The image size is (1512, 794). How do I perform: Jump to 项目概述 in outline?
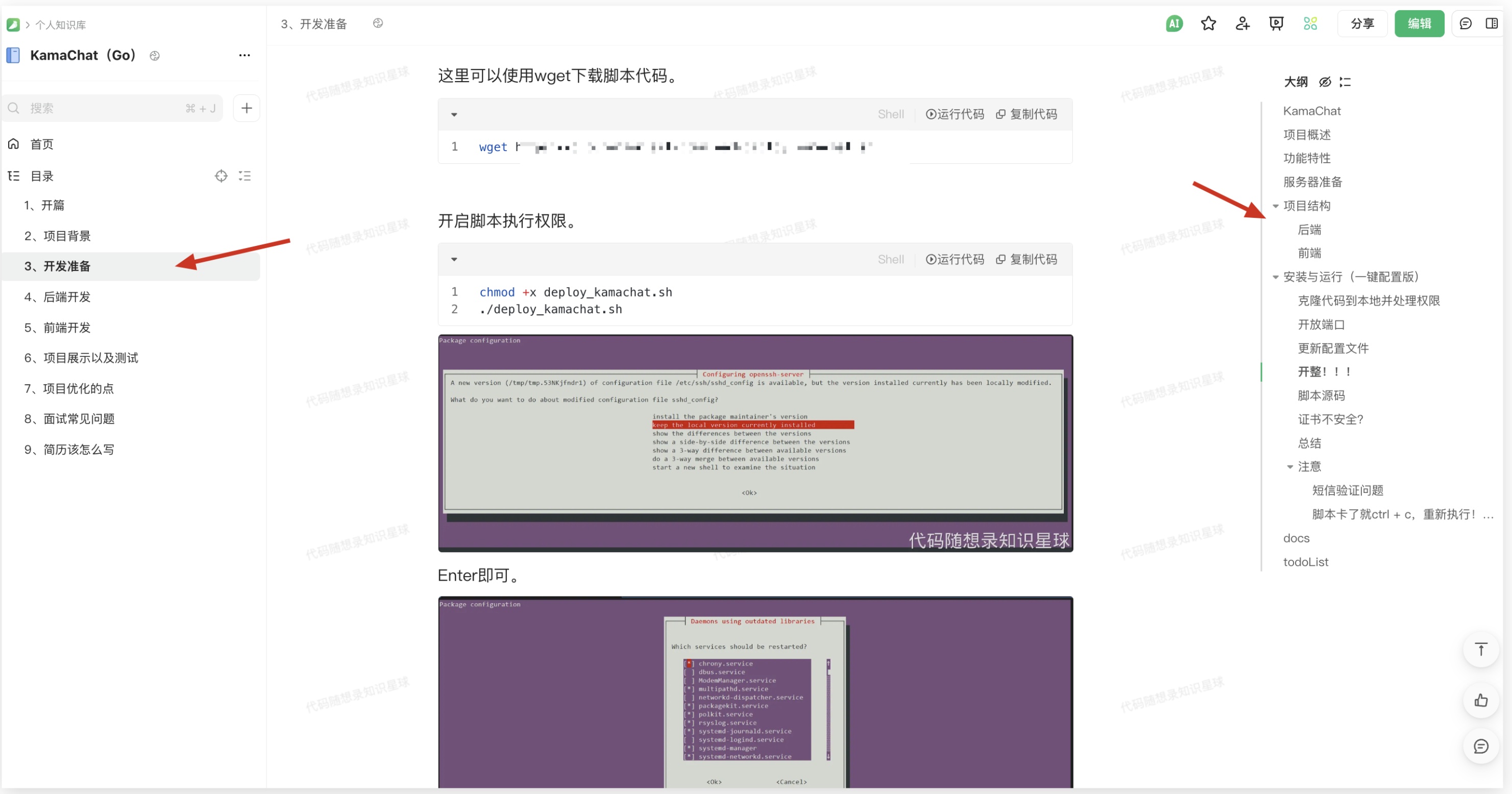coord(1307,135)
